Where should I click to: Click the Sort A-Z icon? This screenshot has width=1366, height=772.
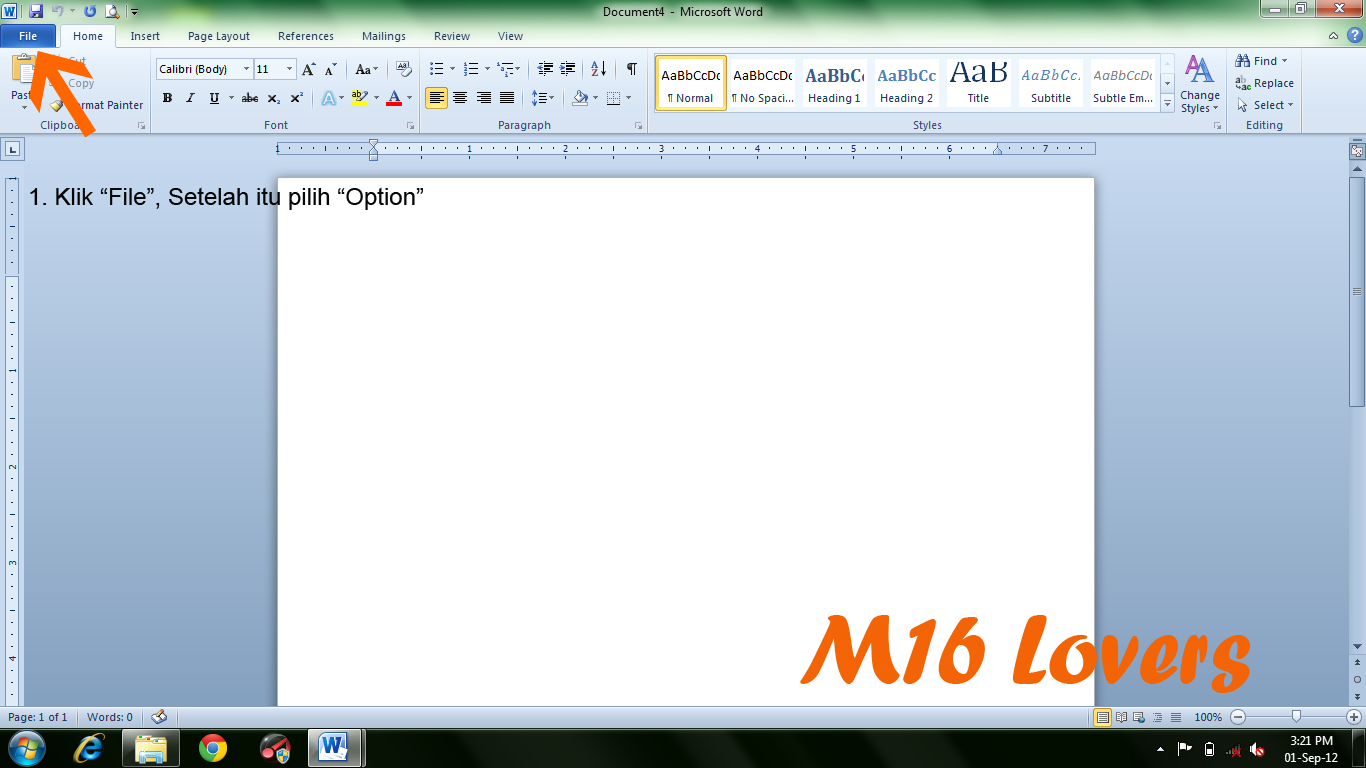[x=598, y=69]
